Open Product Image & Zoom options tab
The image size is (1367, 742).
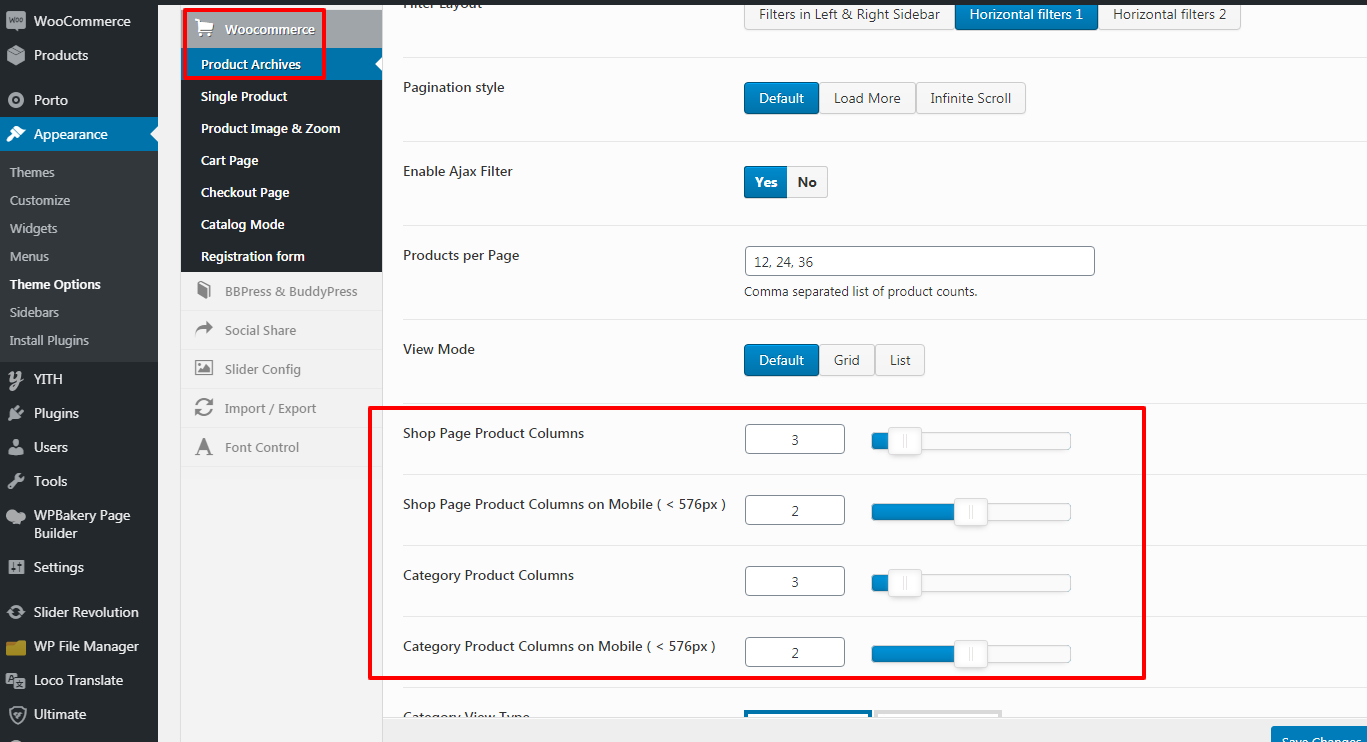point(281,128)
